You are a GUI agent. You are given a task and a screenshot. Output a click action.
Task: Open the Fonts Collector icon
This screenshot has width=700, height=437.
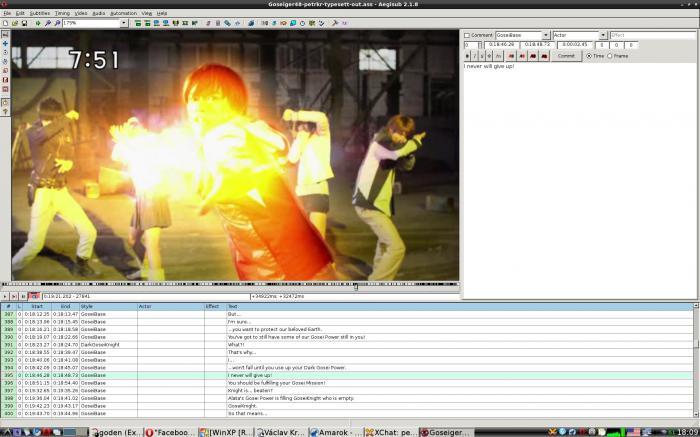pos(237,23)
